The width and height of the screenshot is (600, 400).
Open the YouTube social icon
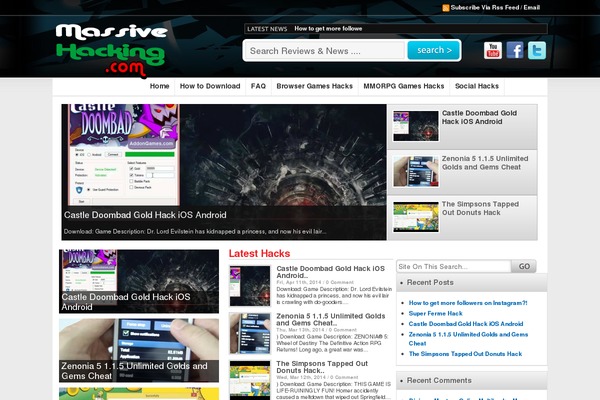click(493, 51)
